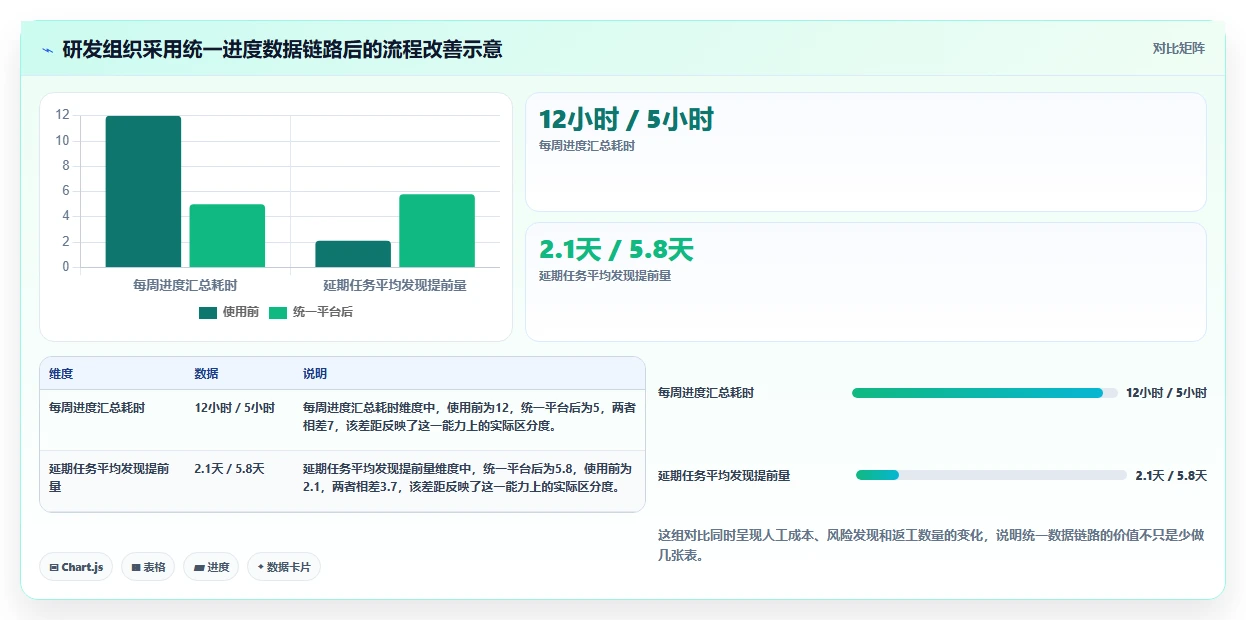Screen dimensions: 1246x620
Task: Click the 说明 column header
Action: tap(315, 374)
